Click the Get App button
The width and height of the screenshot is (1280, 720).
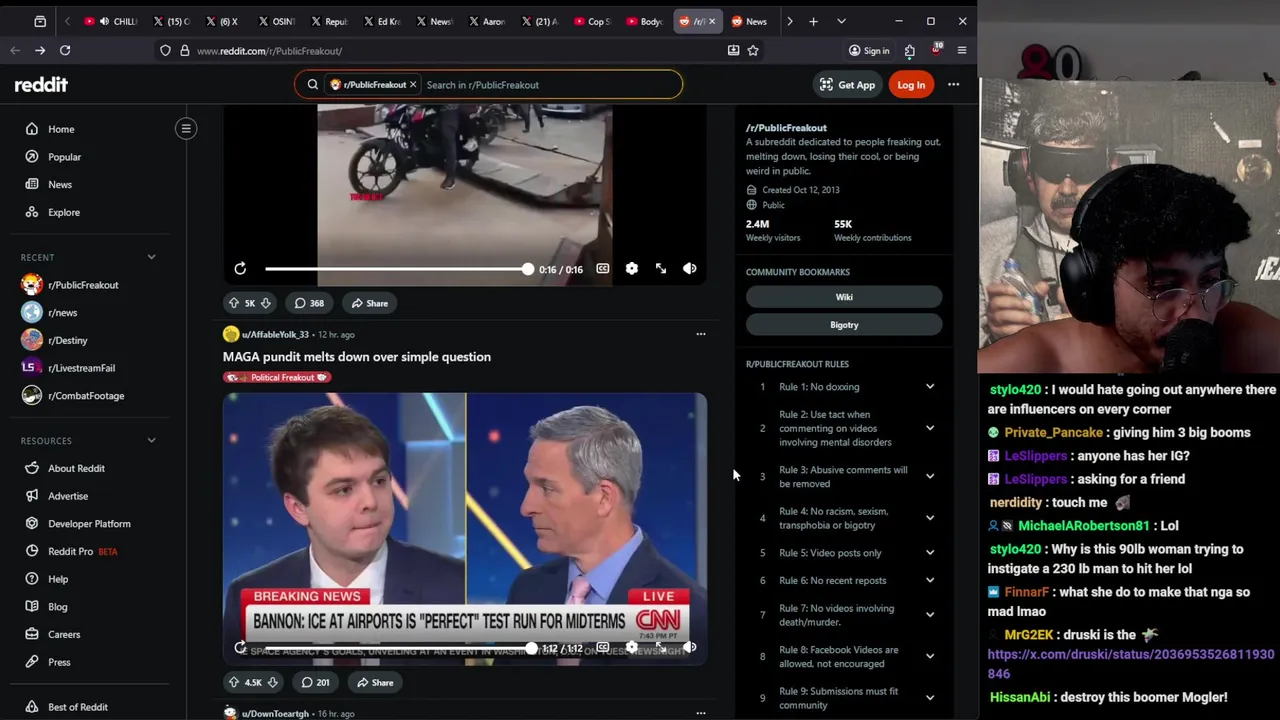pos(847,85)
